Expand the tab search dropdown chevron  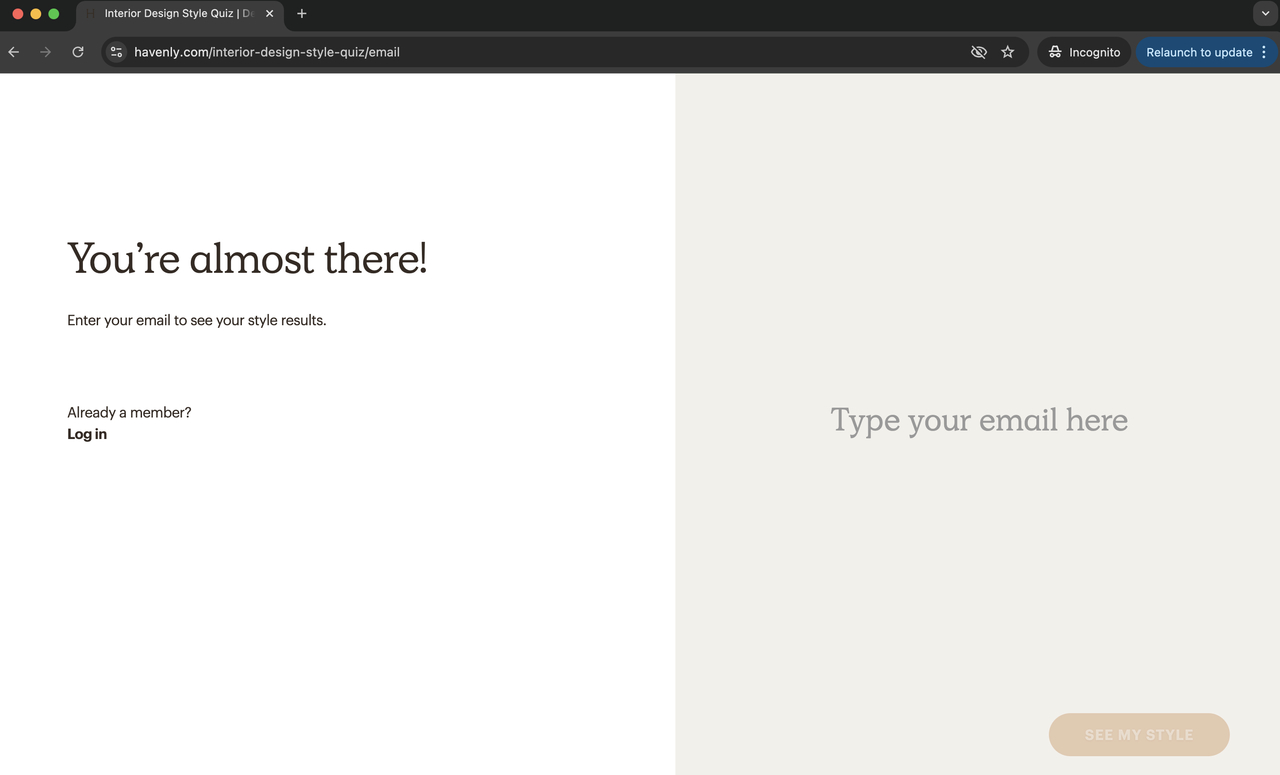pyautogui.click(x=1265, y=14)
